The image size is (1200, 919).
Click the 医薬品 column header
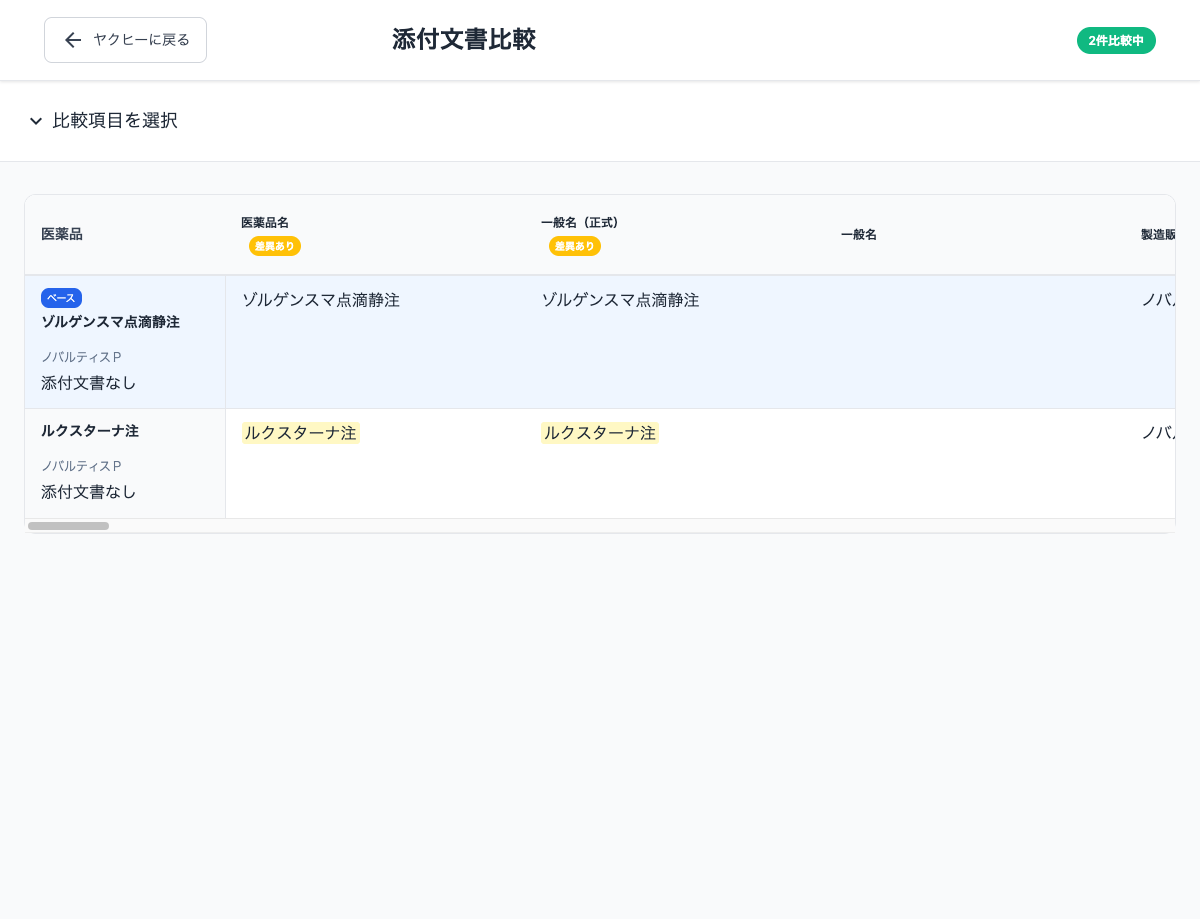[62, 234]
